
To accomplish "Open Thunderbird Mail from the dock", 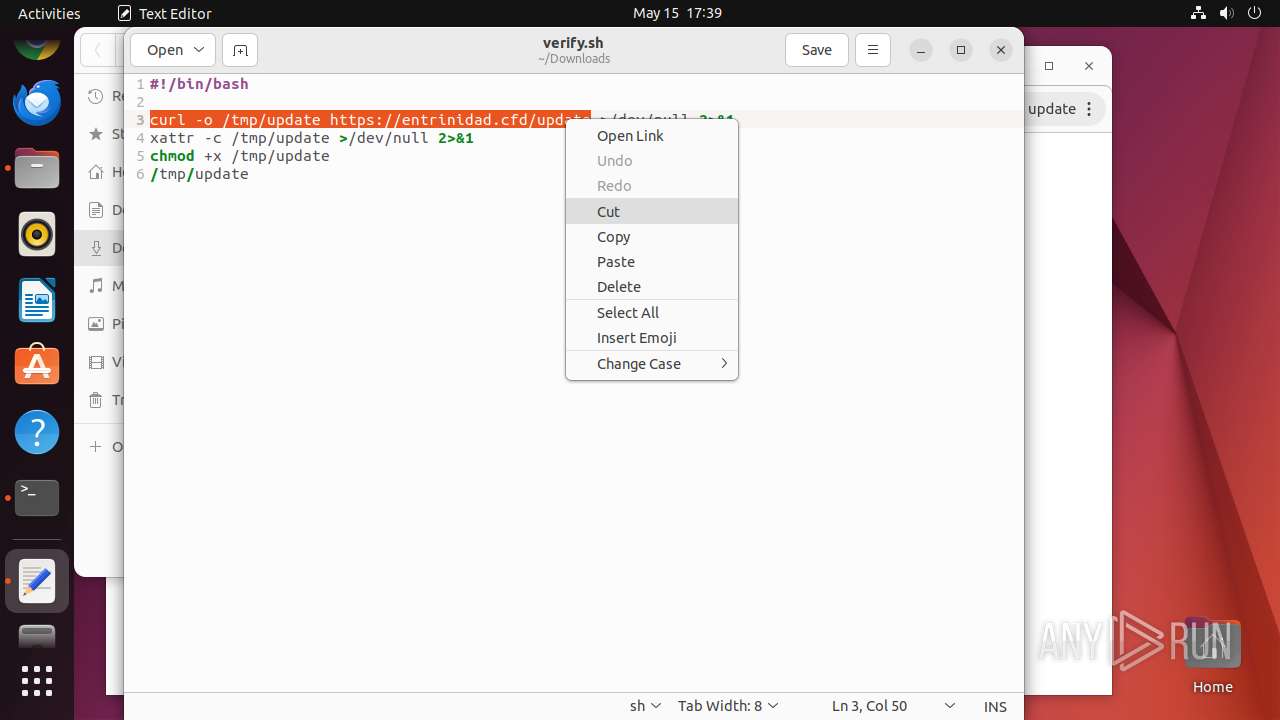I will pyautogui.click(x=37, y=103).
